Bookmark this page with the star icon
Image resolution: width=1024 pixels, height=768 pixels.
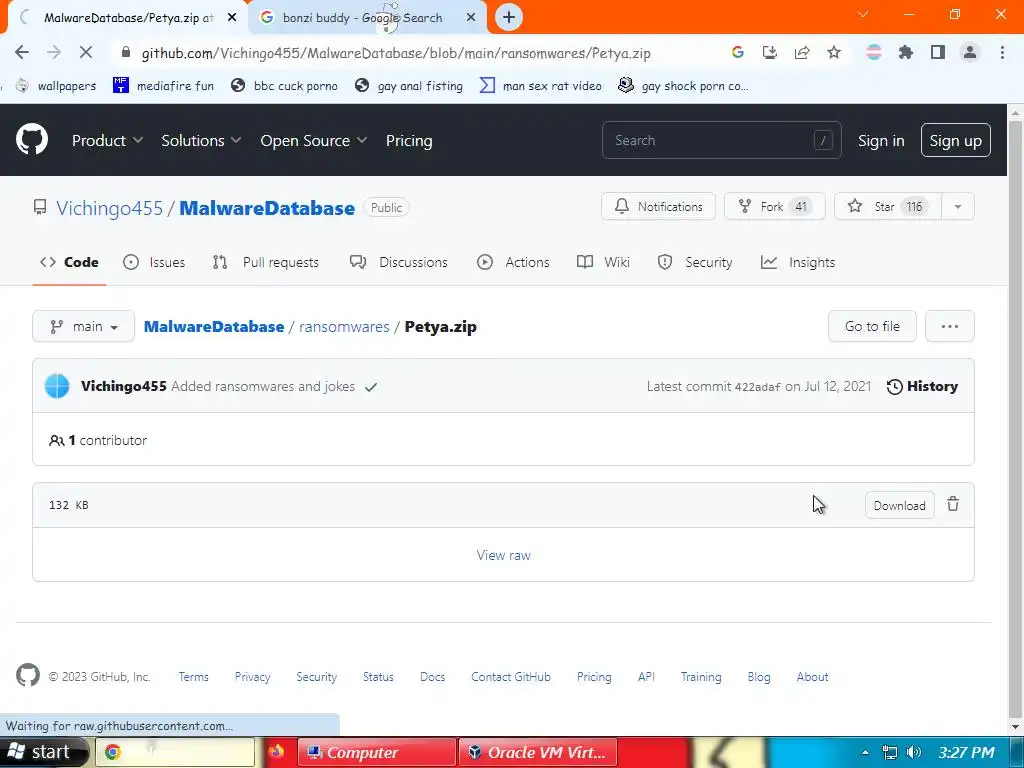(834, 52)
